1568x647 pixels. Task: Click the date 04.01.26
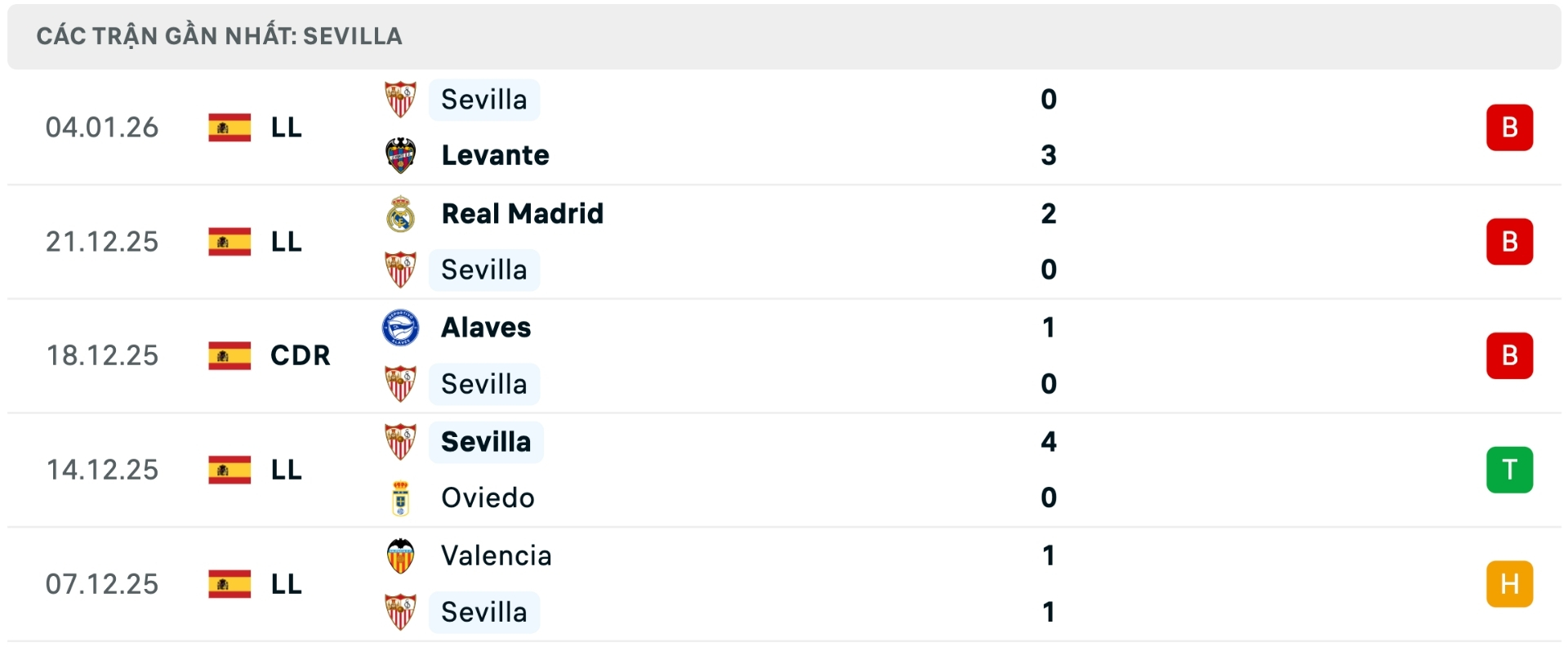pos(103,127)
